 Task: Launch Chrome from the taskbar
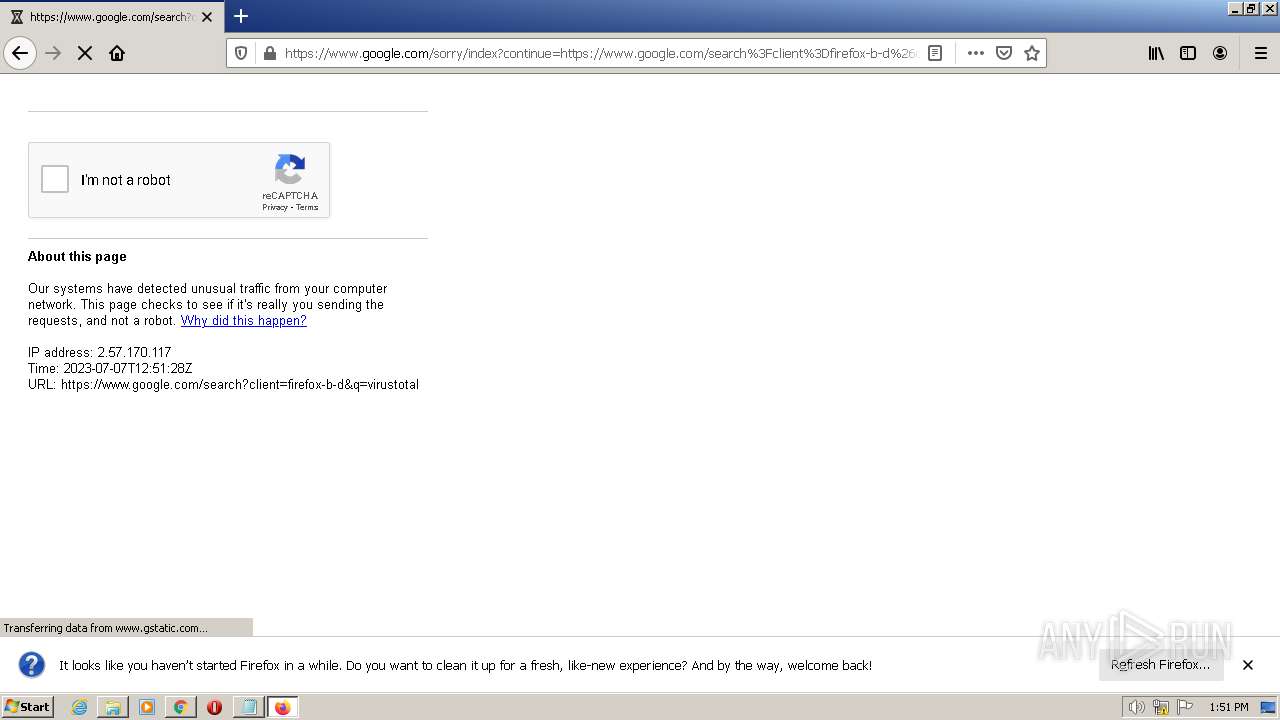(180, 707)
